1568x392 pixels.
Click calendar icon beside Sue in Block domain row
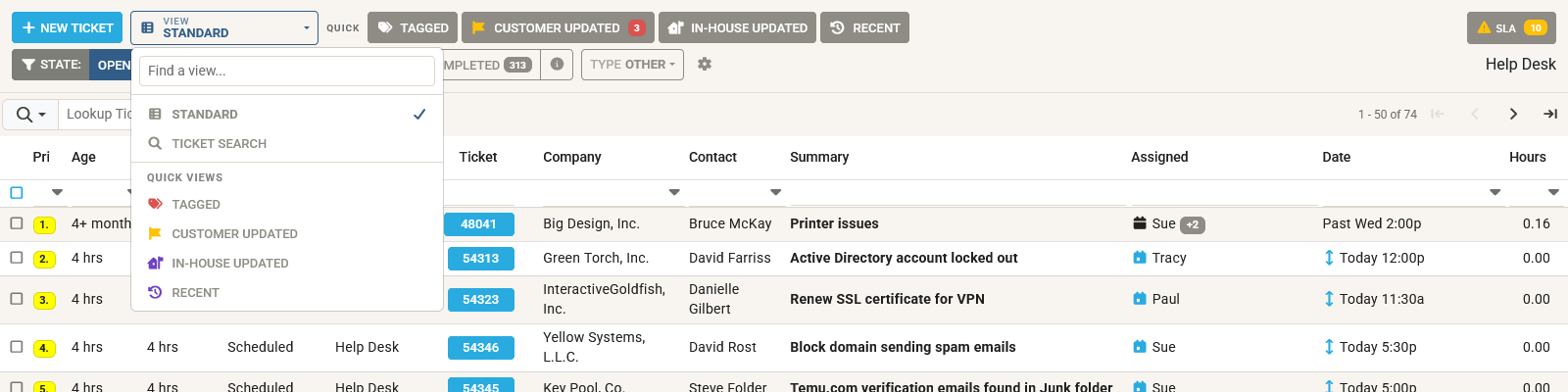1140,347
